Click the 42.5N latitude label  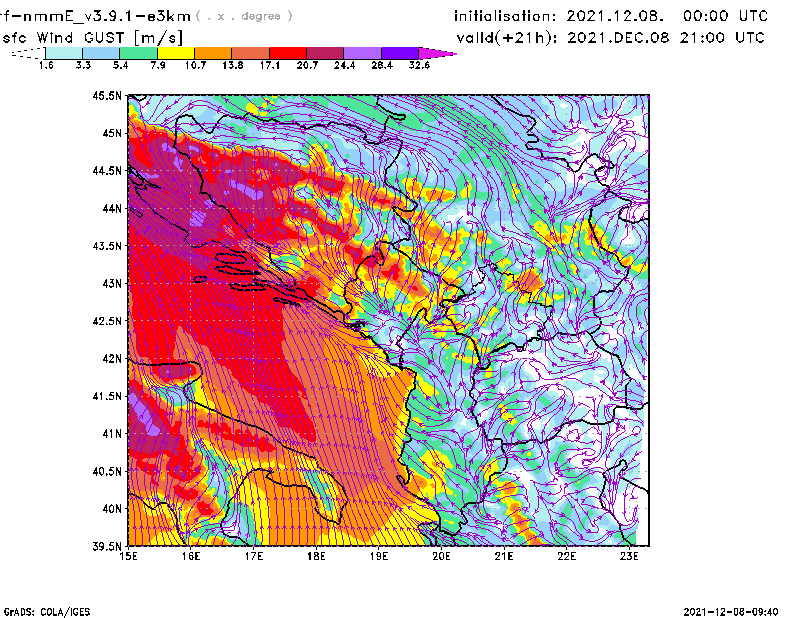click(x=107, y=321)
